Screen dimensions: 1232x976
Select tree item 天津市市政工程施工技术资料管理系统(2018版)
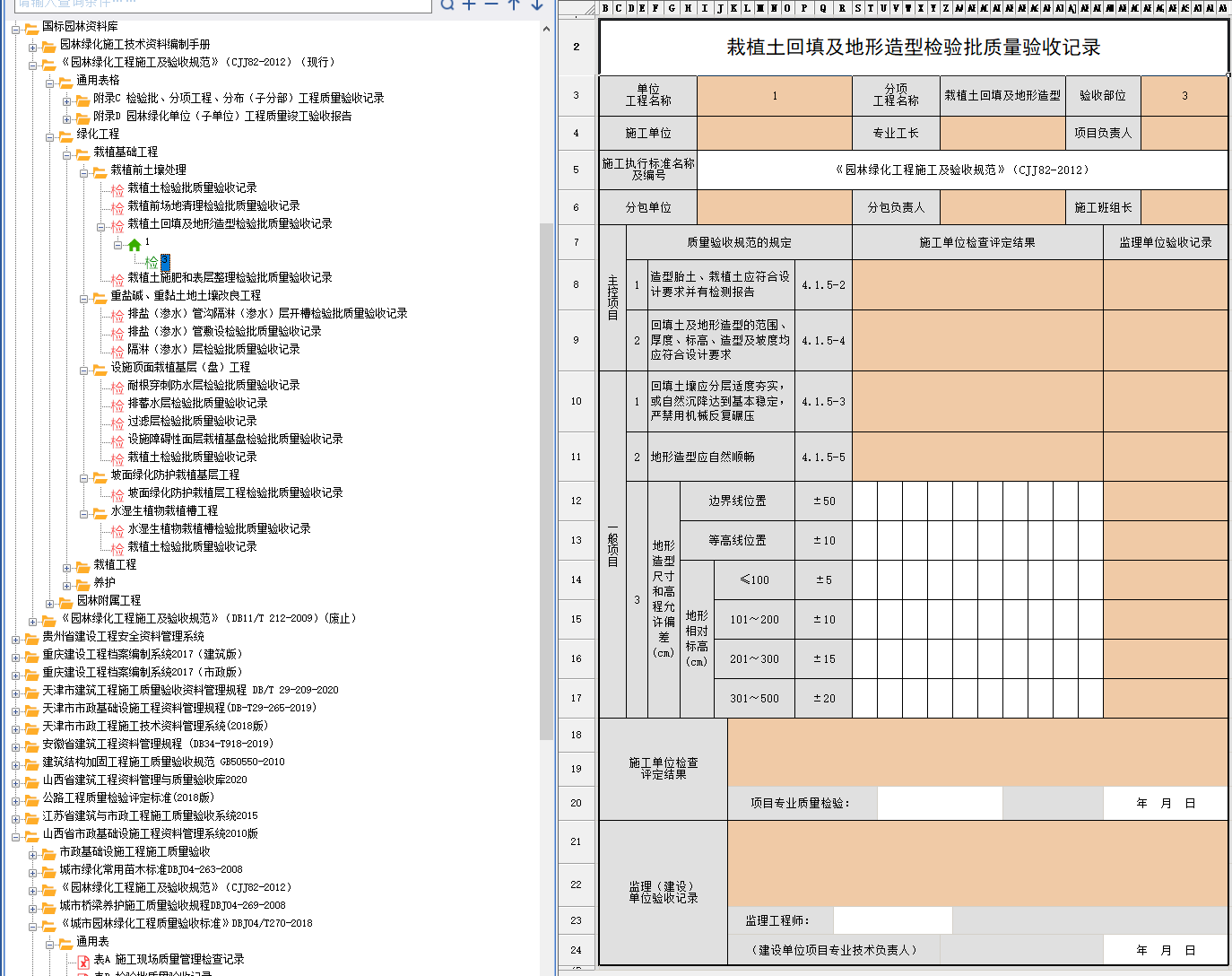pos(155,726)
